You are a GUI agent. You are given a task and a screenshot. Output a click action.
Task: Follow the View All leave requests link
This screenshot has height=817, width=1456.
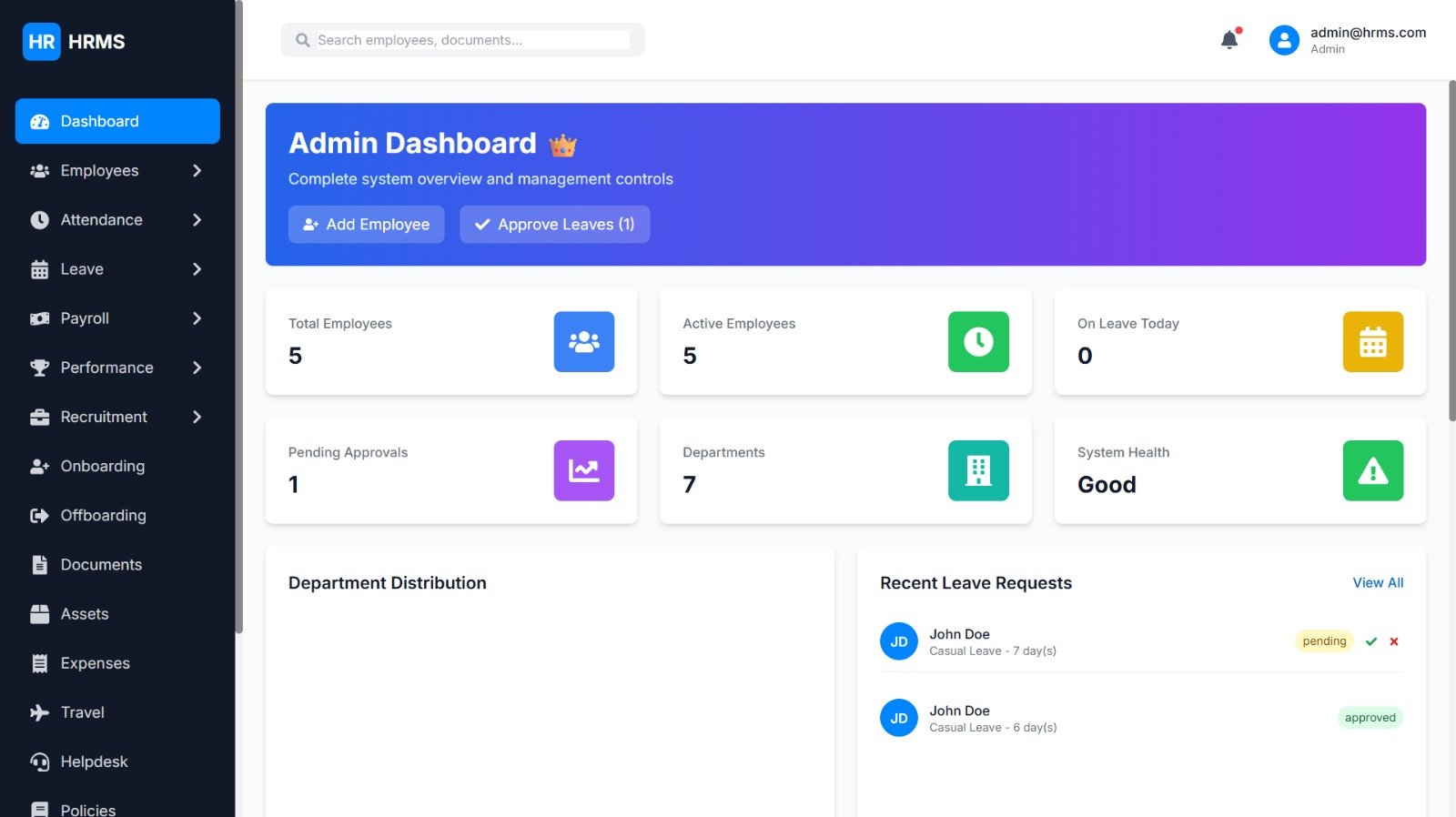click(x=1378, y=583)
